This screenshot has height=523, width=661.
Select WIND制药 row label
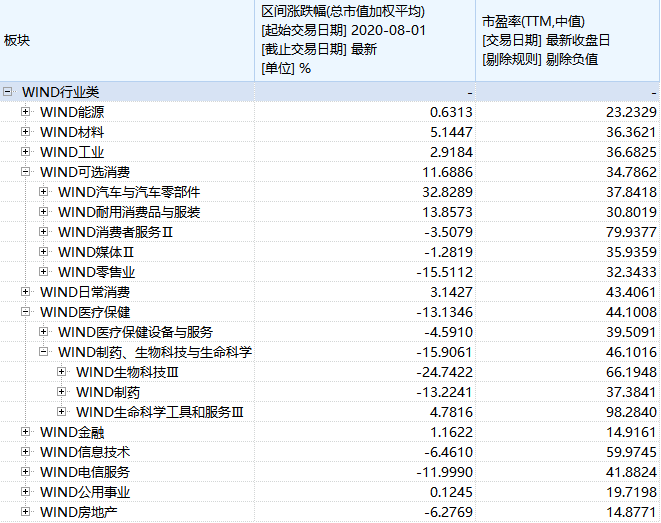click(108, 392)
